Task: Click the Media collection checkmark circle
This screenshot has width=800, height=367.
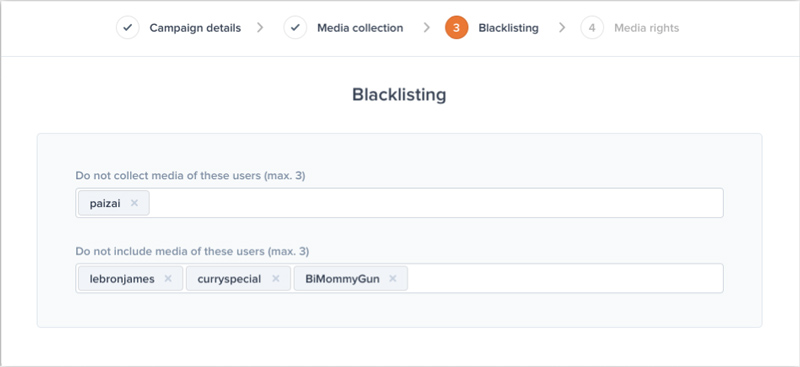Action: coord(295,28)
